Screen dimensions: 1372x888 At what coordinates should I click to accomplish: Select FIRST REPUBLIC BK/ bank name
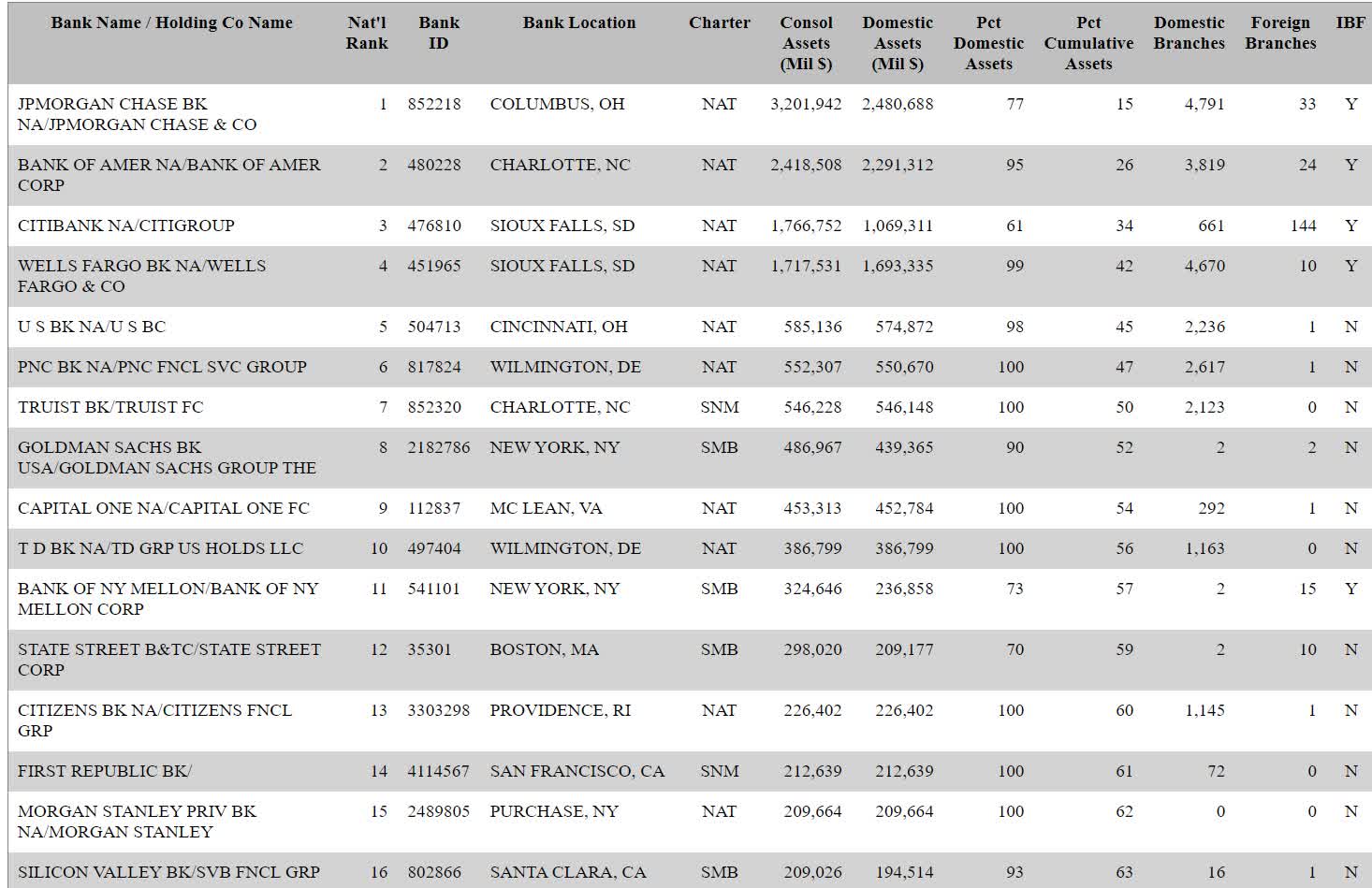click(104, 771)
